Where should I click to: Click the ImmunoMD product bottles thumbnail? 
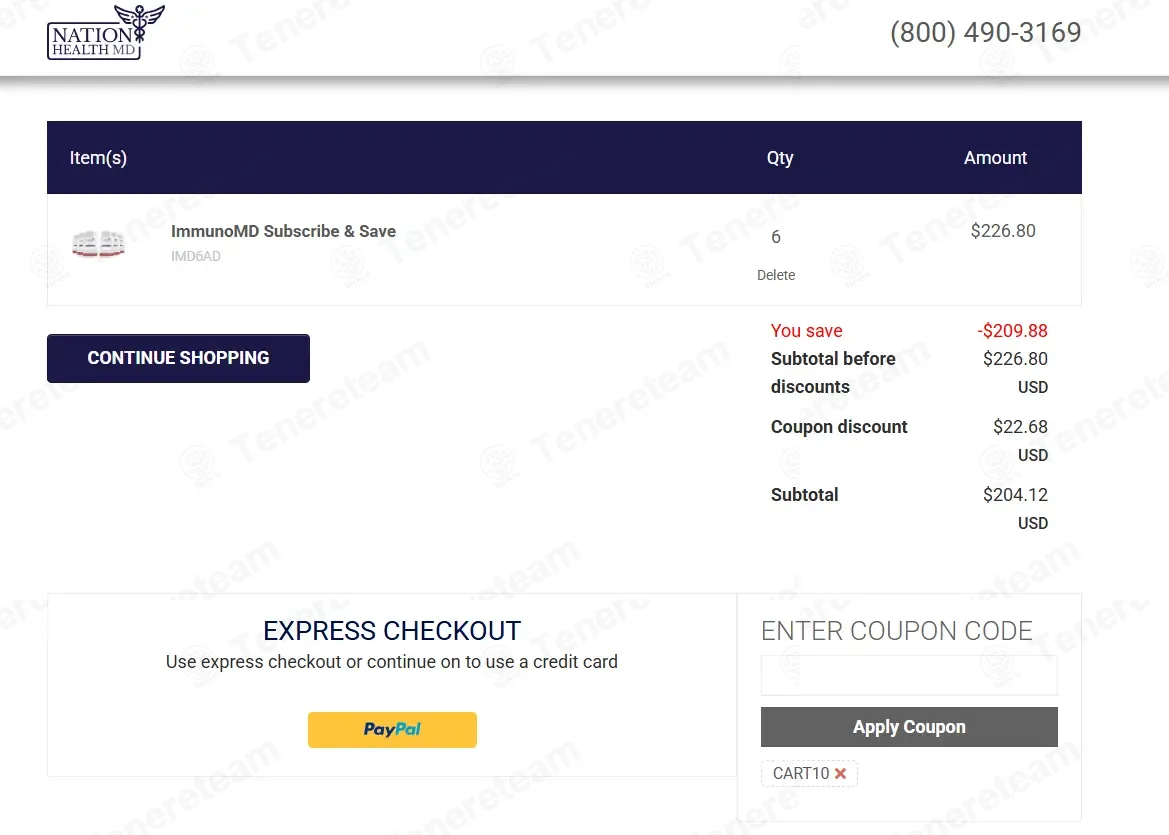[98, 244]
